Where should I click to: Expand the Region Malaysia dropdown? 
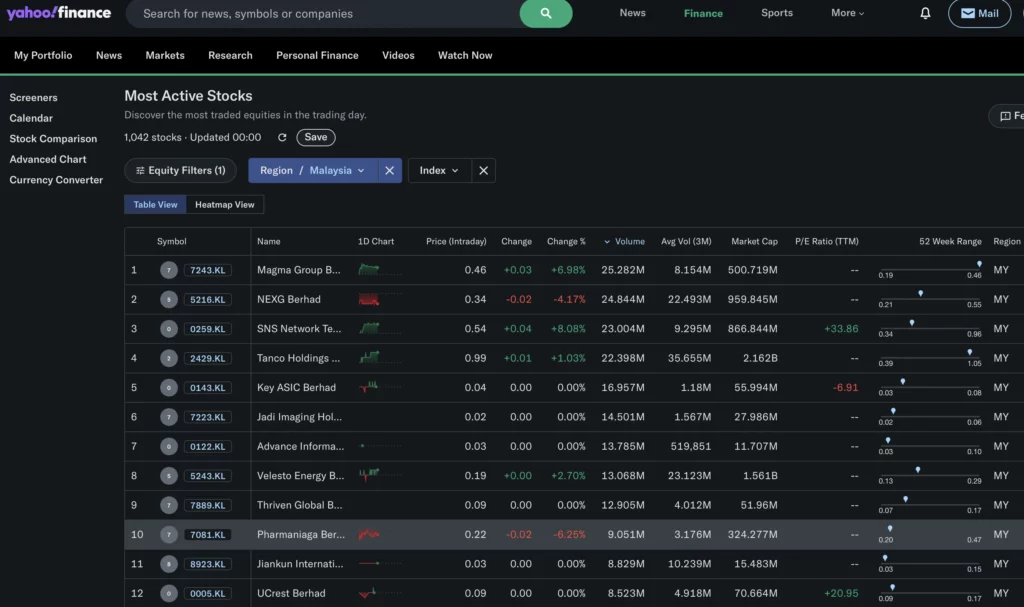(312, 171)
